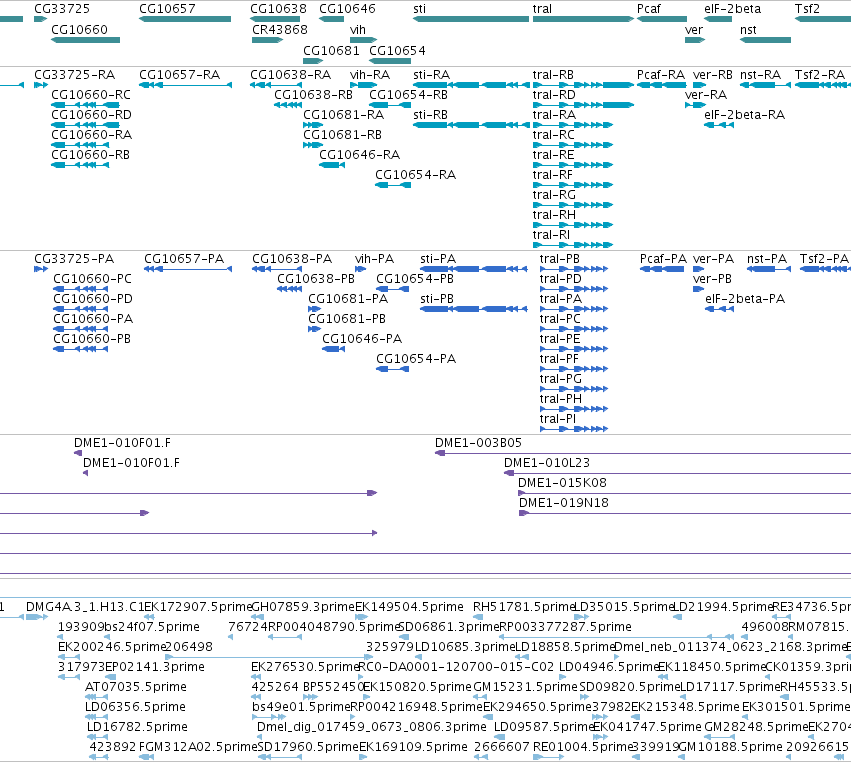Select the EK149504.5prime EST label
This screenshot has width=851, height=762.
[x=409, y=606]
